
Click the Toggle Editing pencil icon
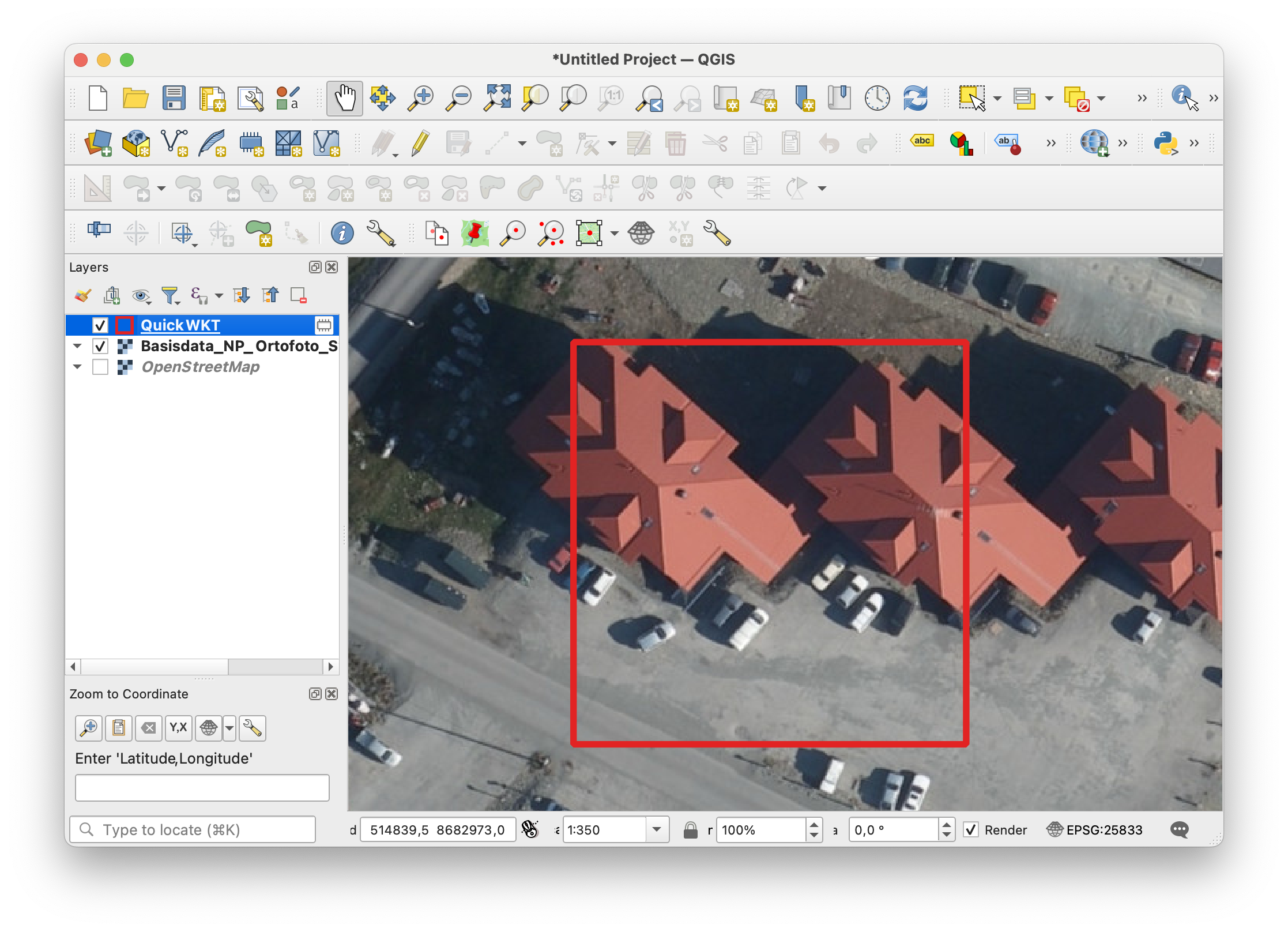pyautogui.click(x=421, y=143)
